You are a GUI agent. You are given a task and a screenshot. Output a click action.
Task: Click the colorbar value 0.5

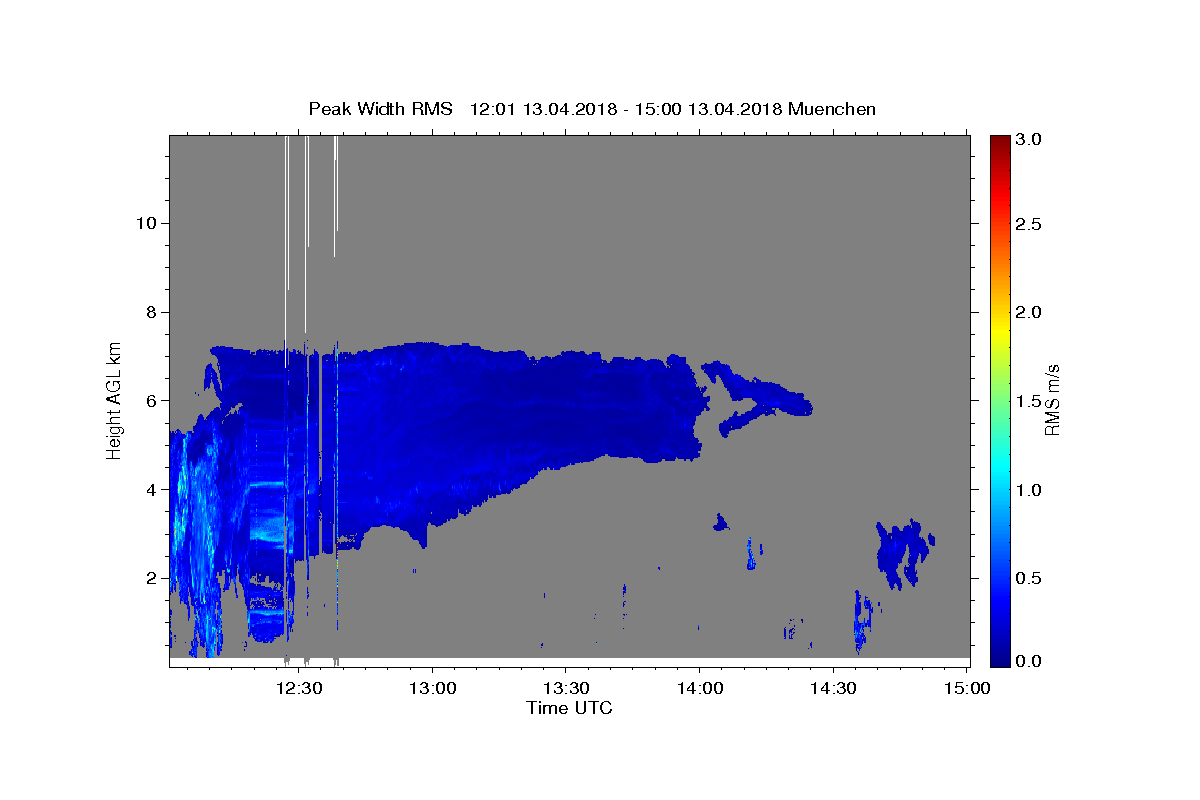point(1030,579)
